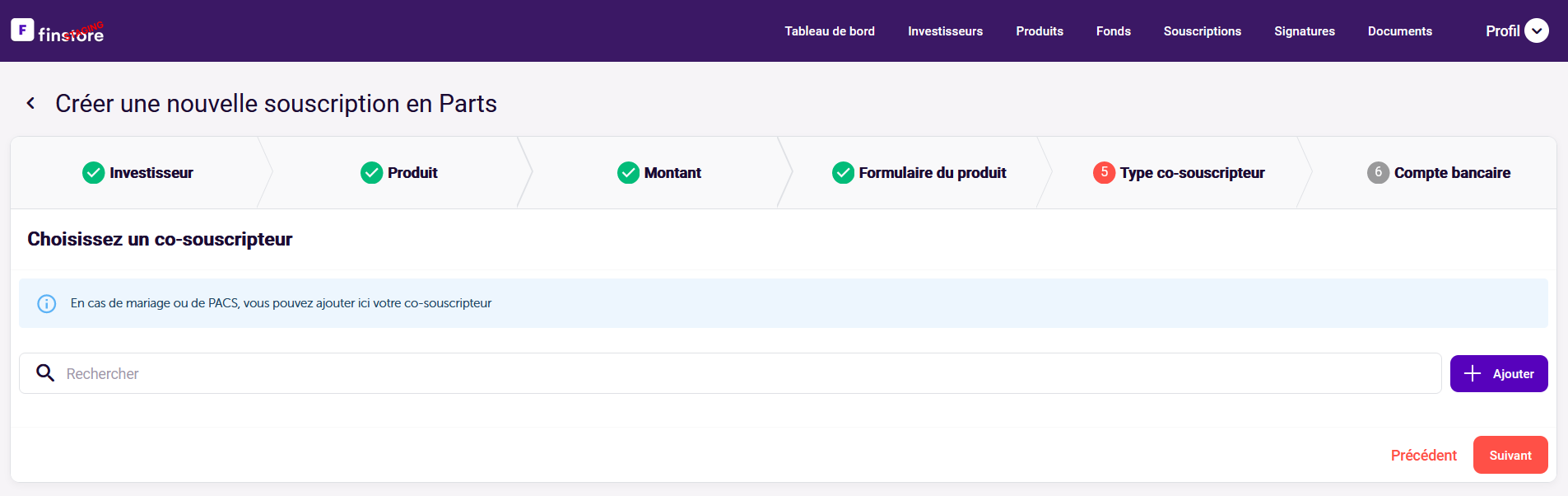Click the green checkmark beside Montant

[x=628, y=173]
